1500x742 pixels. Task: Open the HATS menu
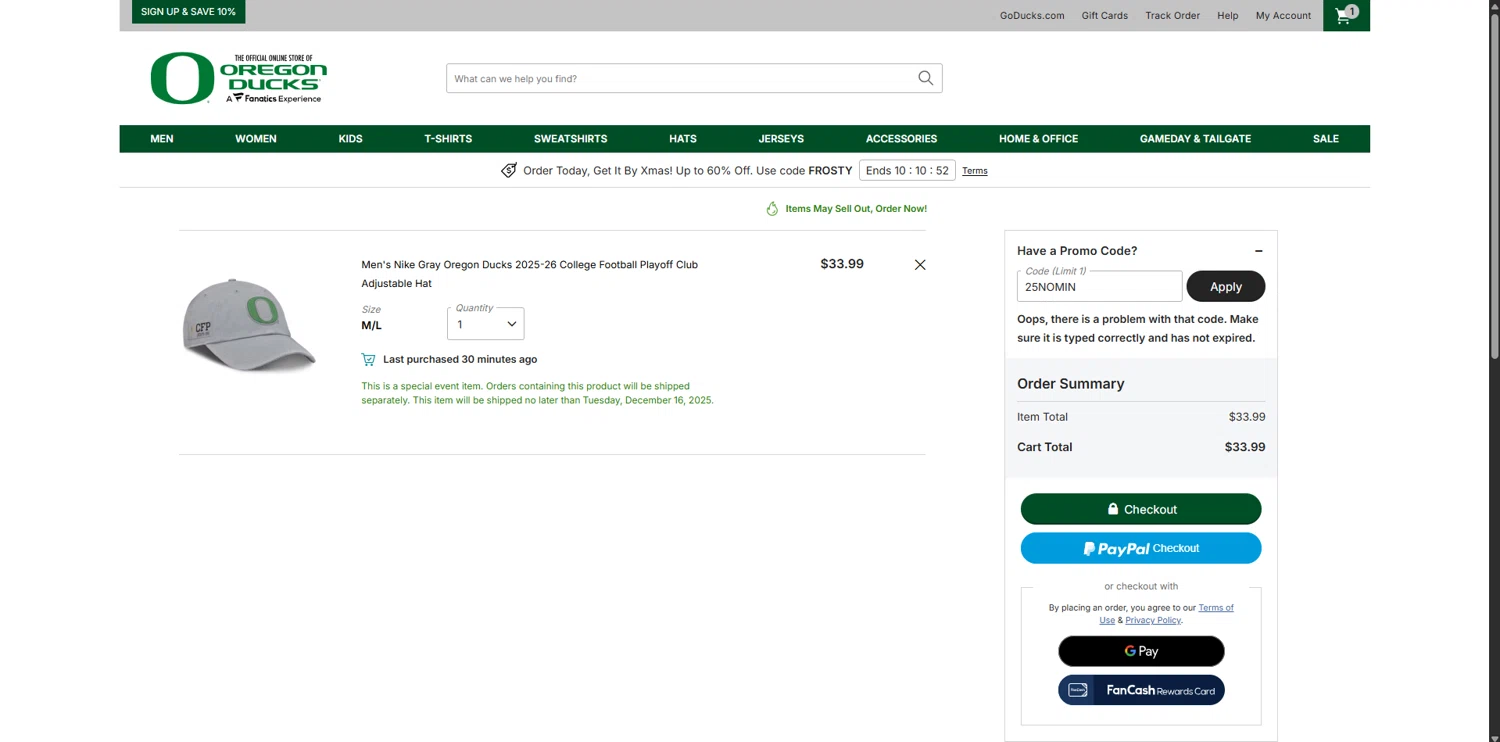pos(683,139)
